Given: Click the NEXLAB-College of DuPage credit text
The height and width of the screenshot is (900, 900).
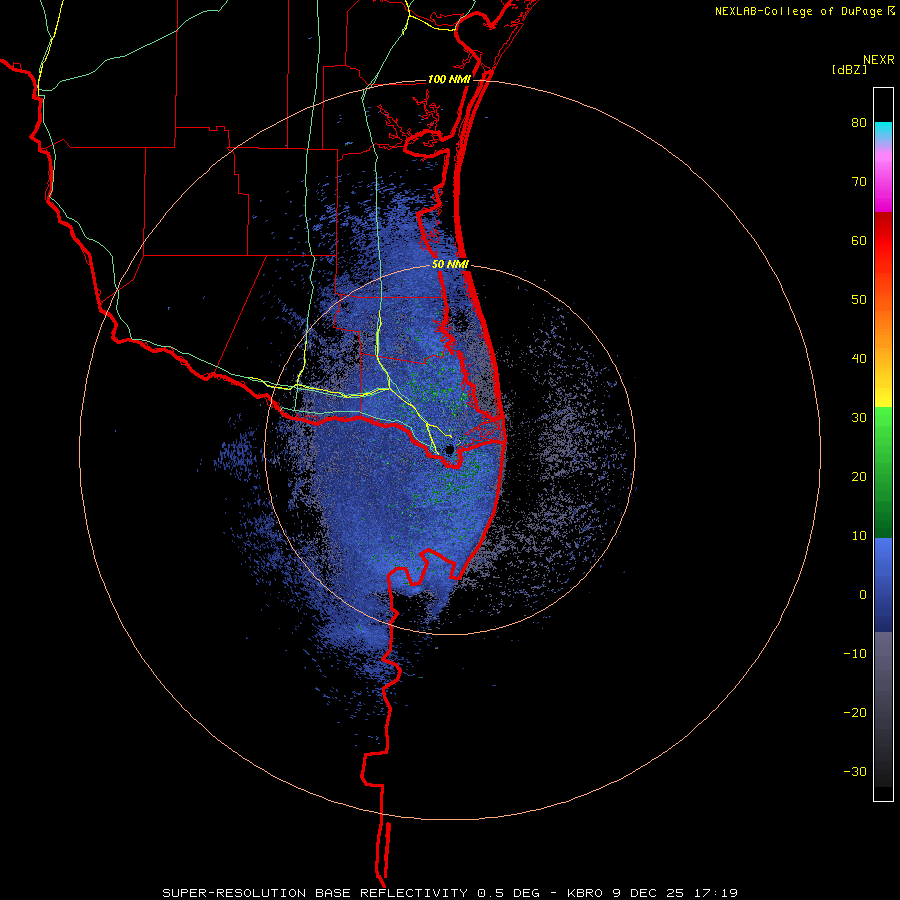Looking at the screenshot, I should (798, 11).
